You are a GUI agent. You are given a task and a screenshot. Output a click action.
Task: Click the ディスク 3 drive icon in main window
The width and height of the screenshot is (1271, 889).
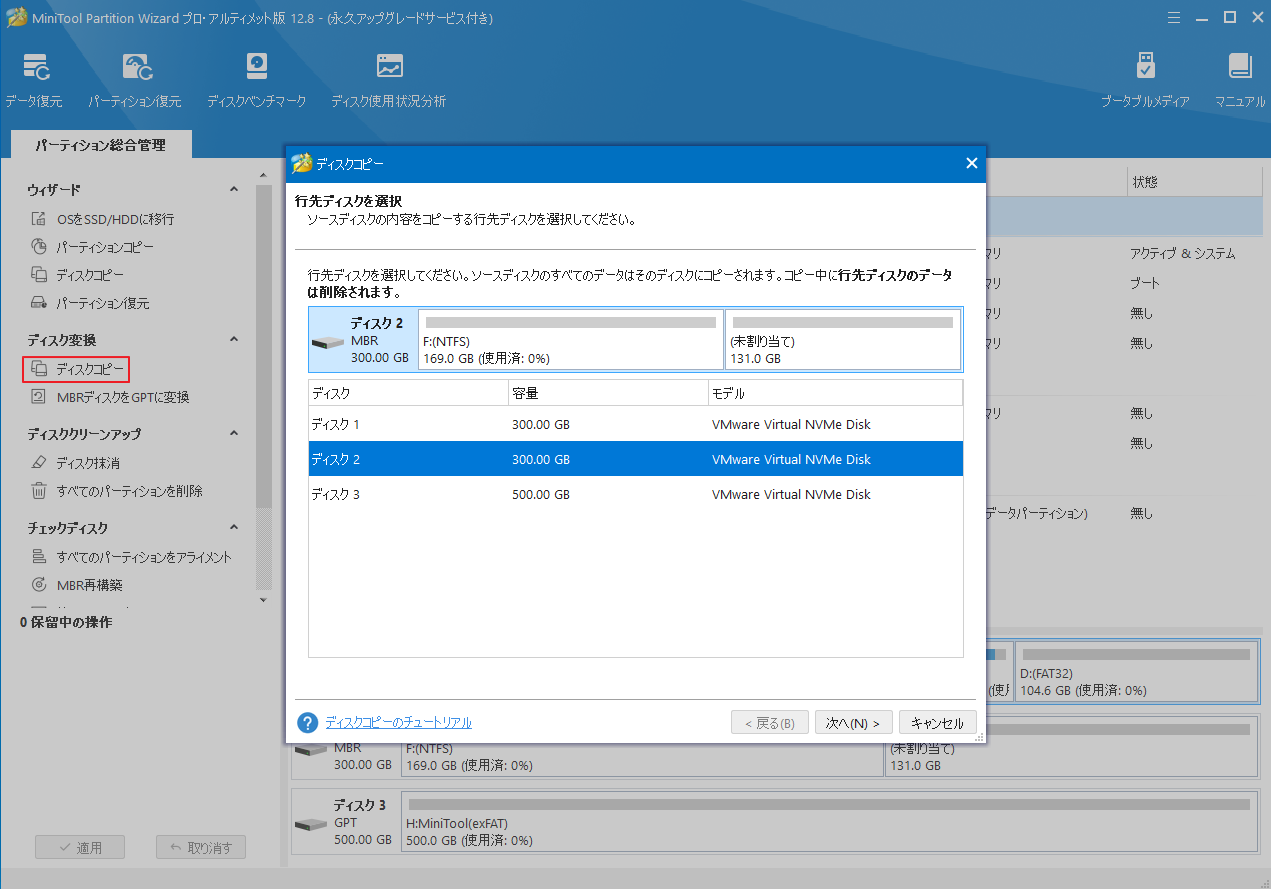click(311, 824)
